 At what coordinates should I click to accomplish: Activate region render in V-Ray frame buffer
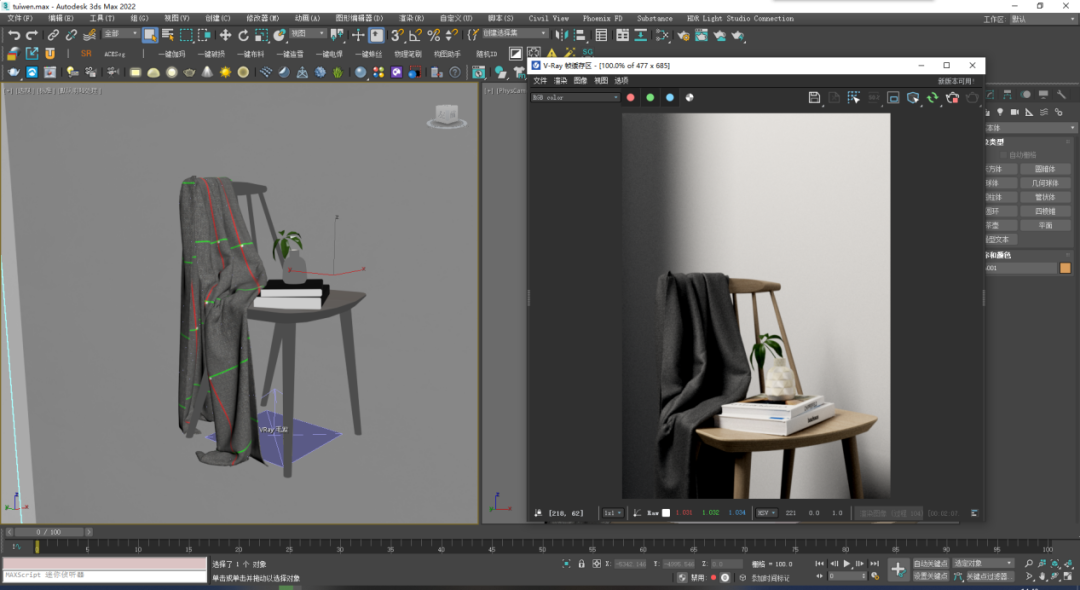pyautogui.click(x=853, y=98)
